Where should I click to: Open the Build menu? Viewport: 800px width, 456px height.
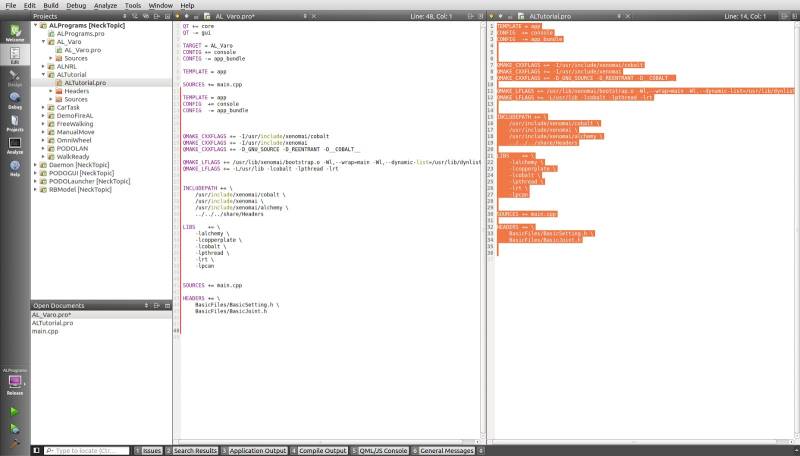[51, 5]
